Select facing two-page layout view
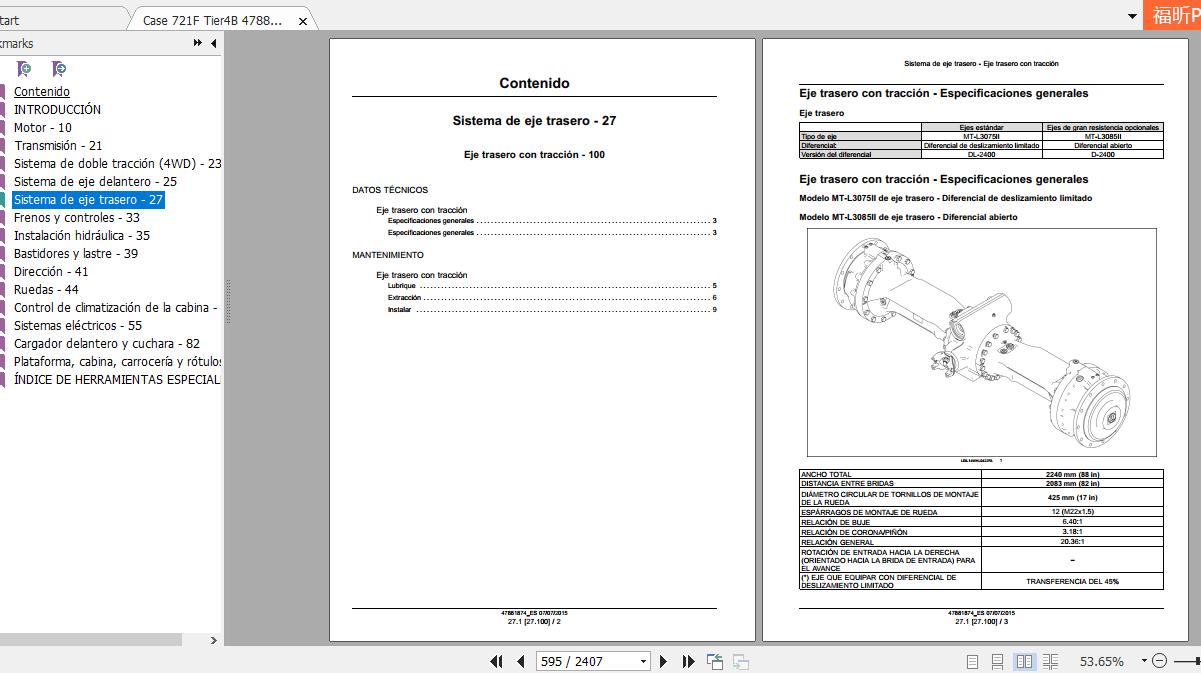 (1022, 660)
